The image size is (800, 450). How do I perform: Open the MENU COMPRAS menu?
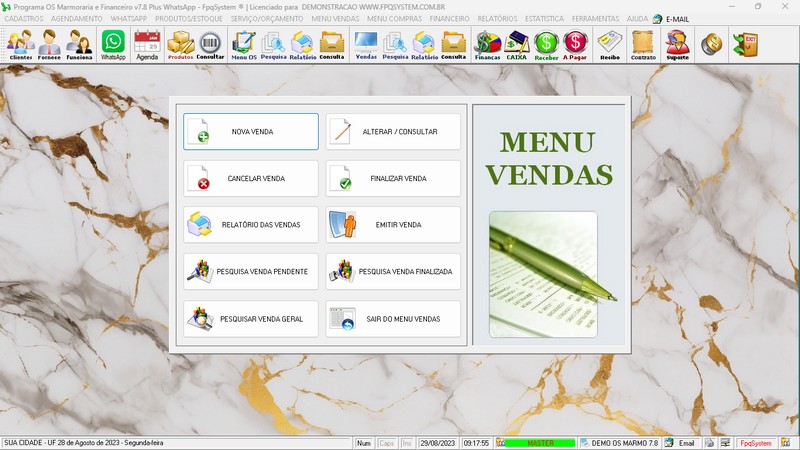394,19
